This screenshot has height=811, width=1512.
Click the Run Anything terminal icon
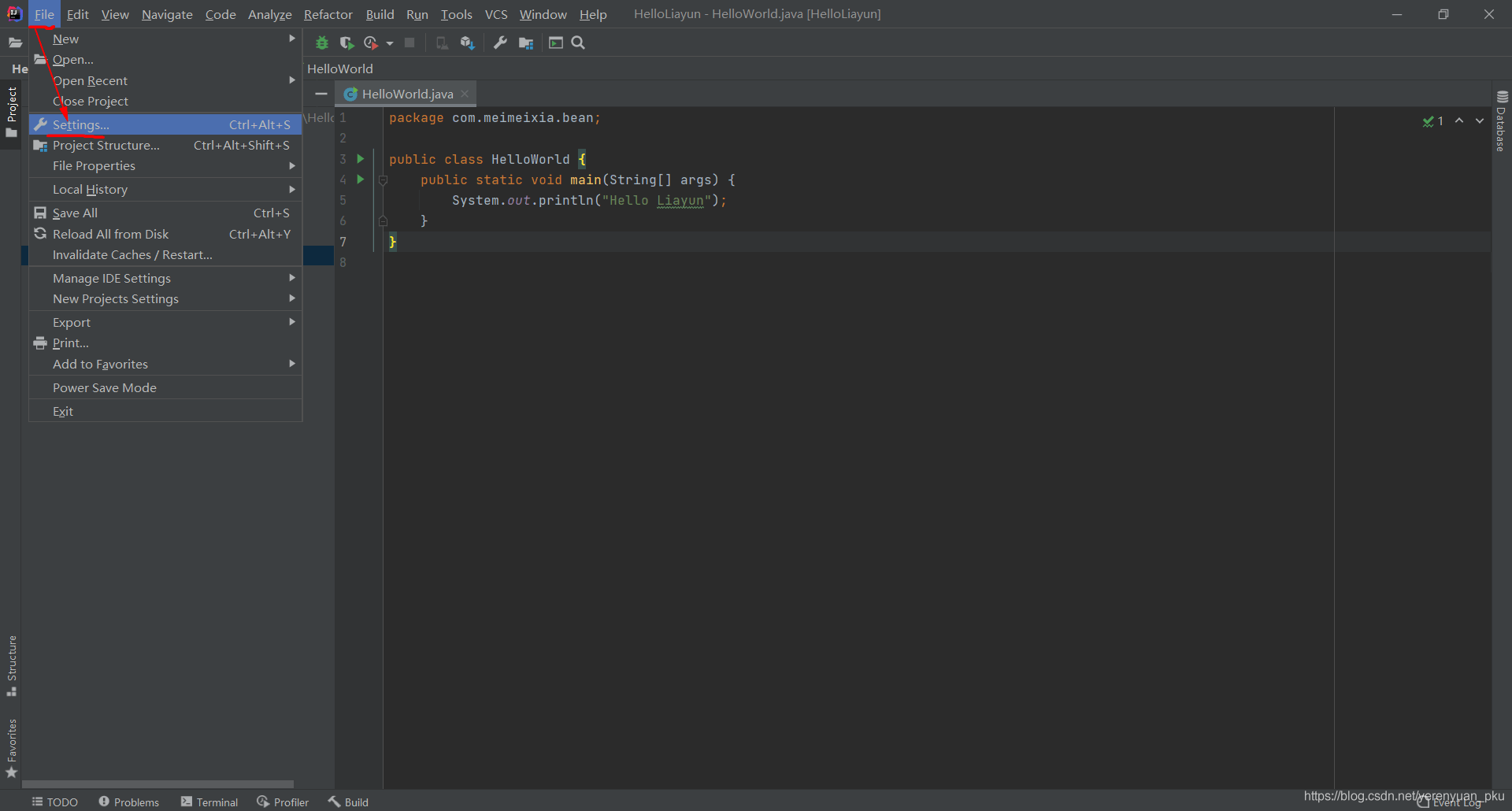556,43
